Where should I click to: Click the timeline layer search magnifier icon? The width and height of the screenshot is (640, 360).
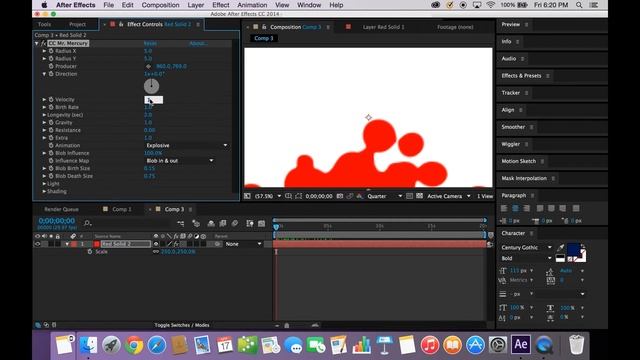pyautogui.click(x=87, y=223)
